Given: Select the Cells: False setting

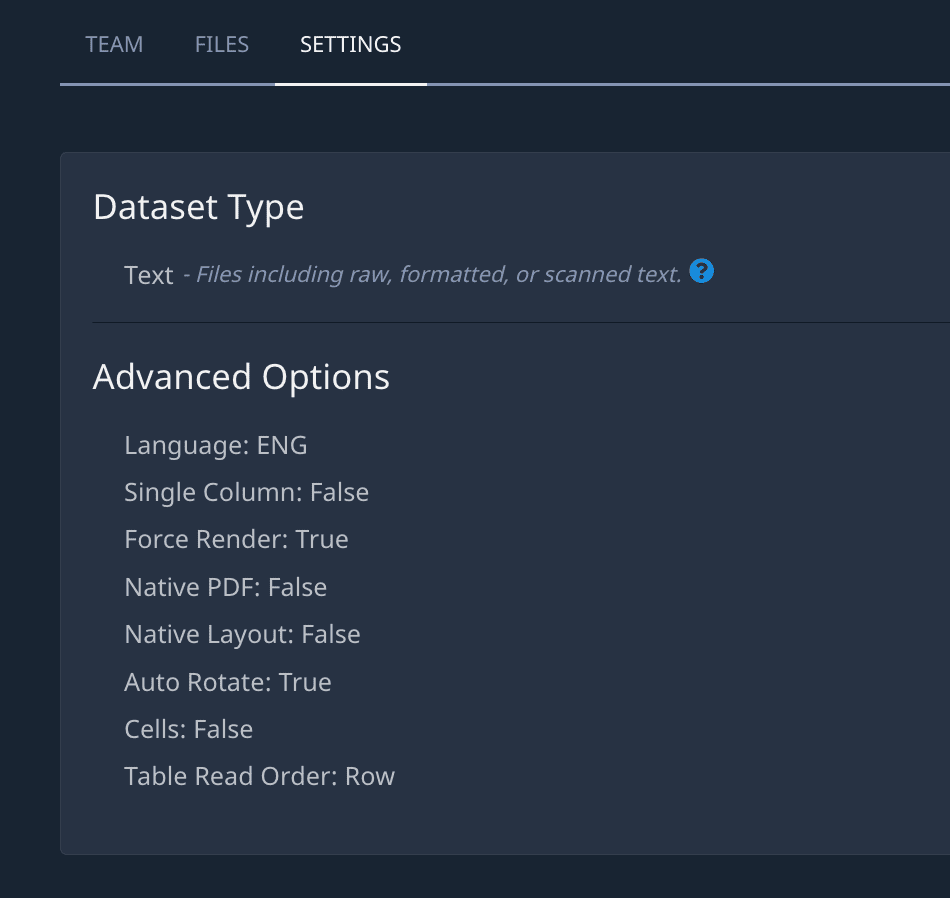Looking at the screenshot, I should (188, 729).
